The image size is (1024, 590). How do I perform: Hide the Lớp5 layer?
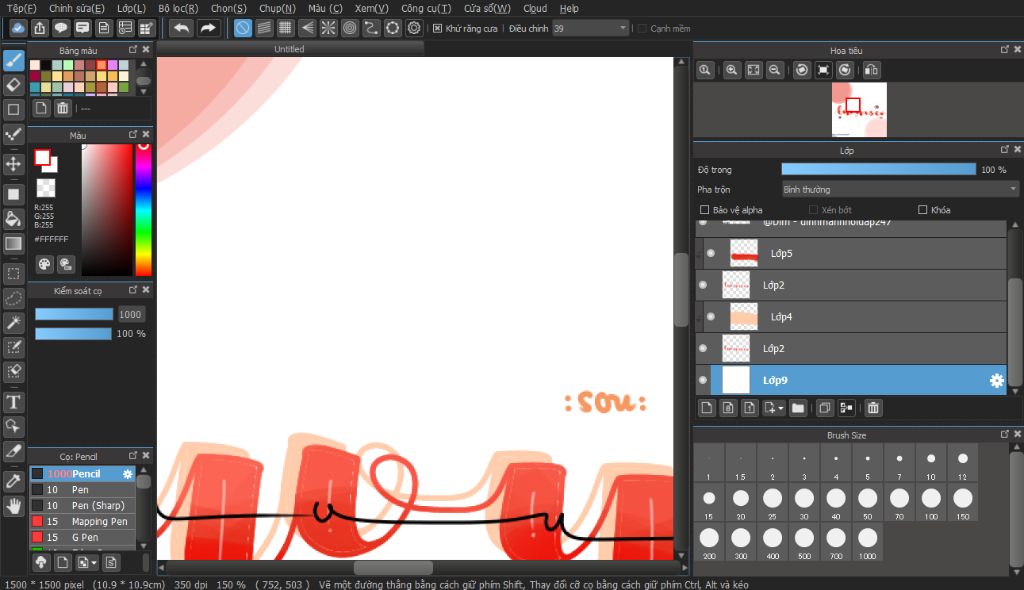(x=711, y=254)
